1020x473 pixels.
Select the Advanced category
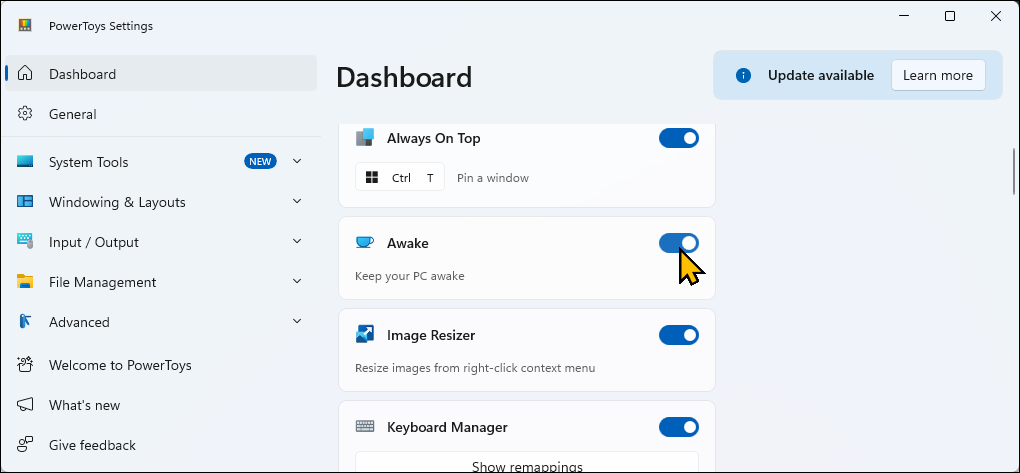161,322
